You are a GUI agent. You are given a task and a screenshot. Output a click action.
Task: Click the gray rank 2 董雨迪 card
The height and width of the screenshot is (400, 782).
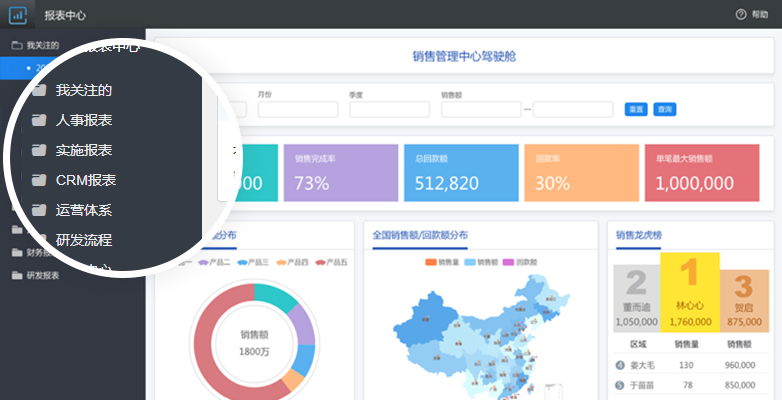(x=637, y=298)
